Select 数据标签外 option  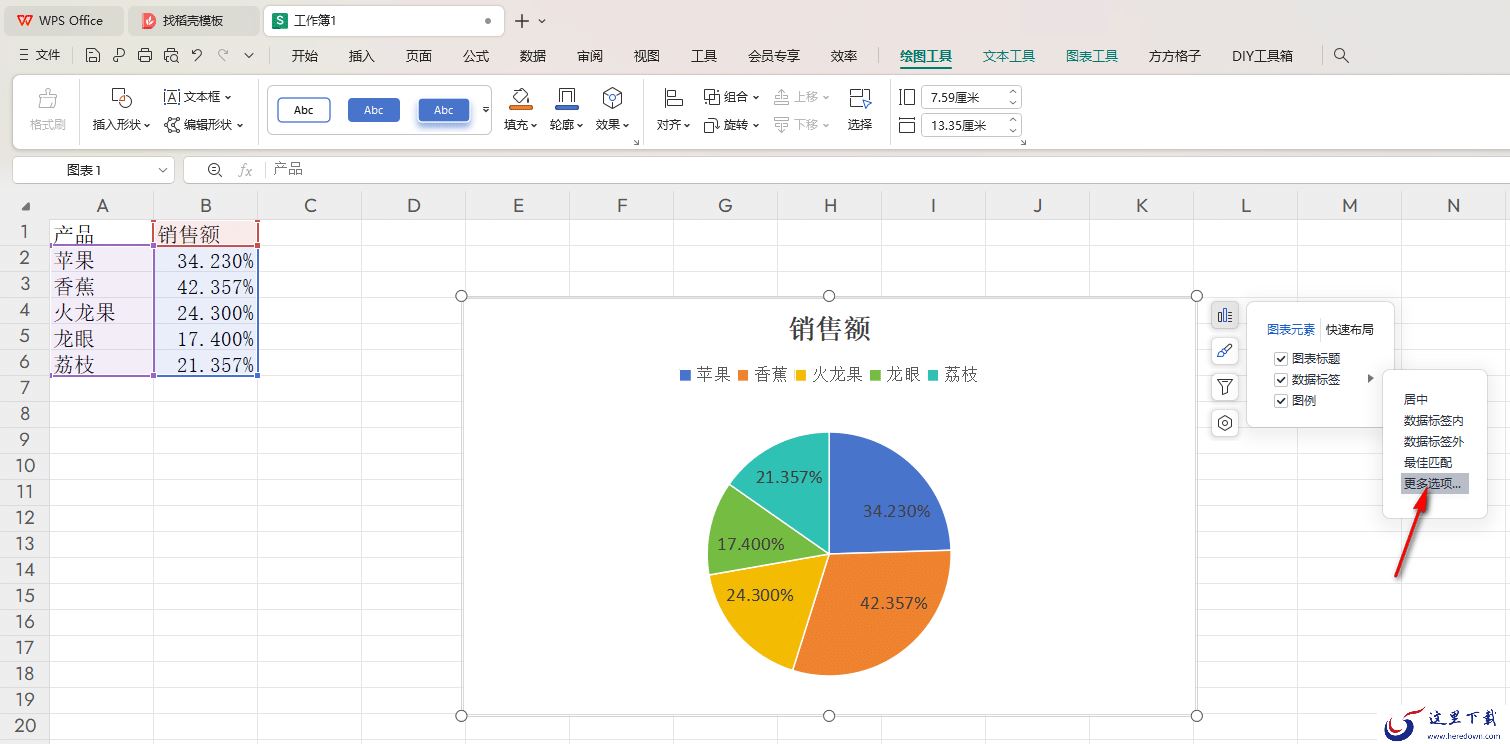click(x=1433, y=441)
